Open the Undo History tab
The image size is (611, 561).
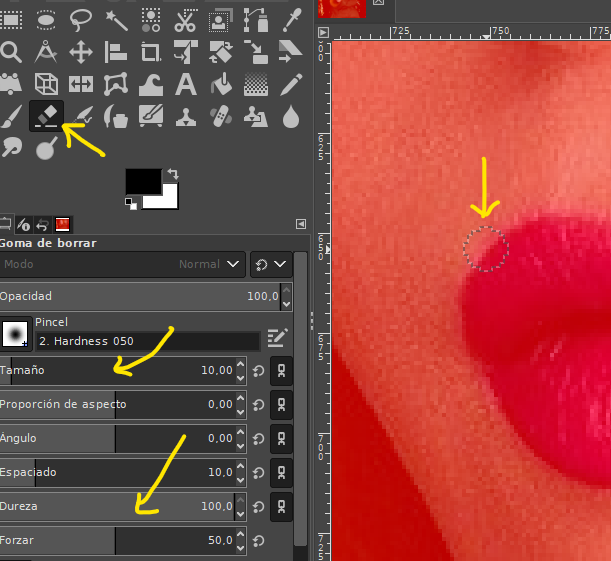pyautogui.click(x=43, y=224)
